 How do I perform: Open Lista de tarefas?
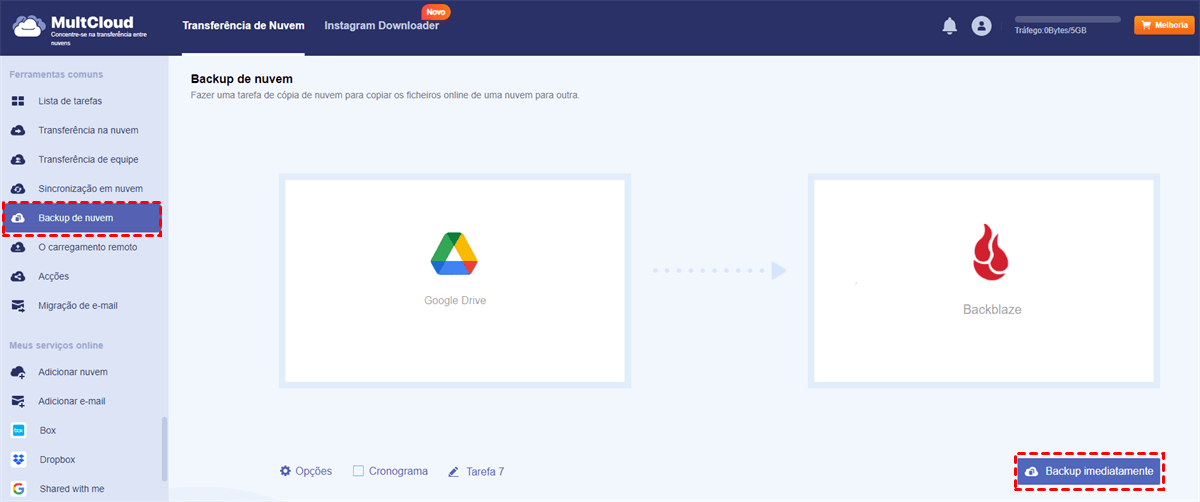[x=70, y=101]
